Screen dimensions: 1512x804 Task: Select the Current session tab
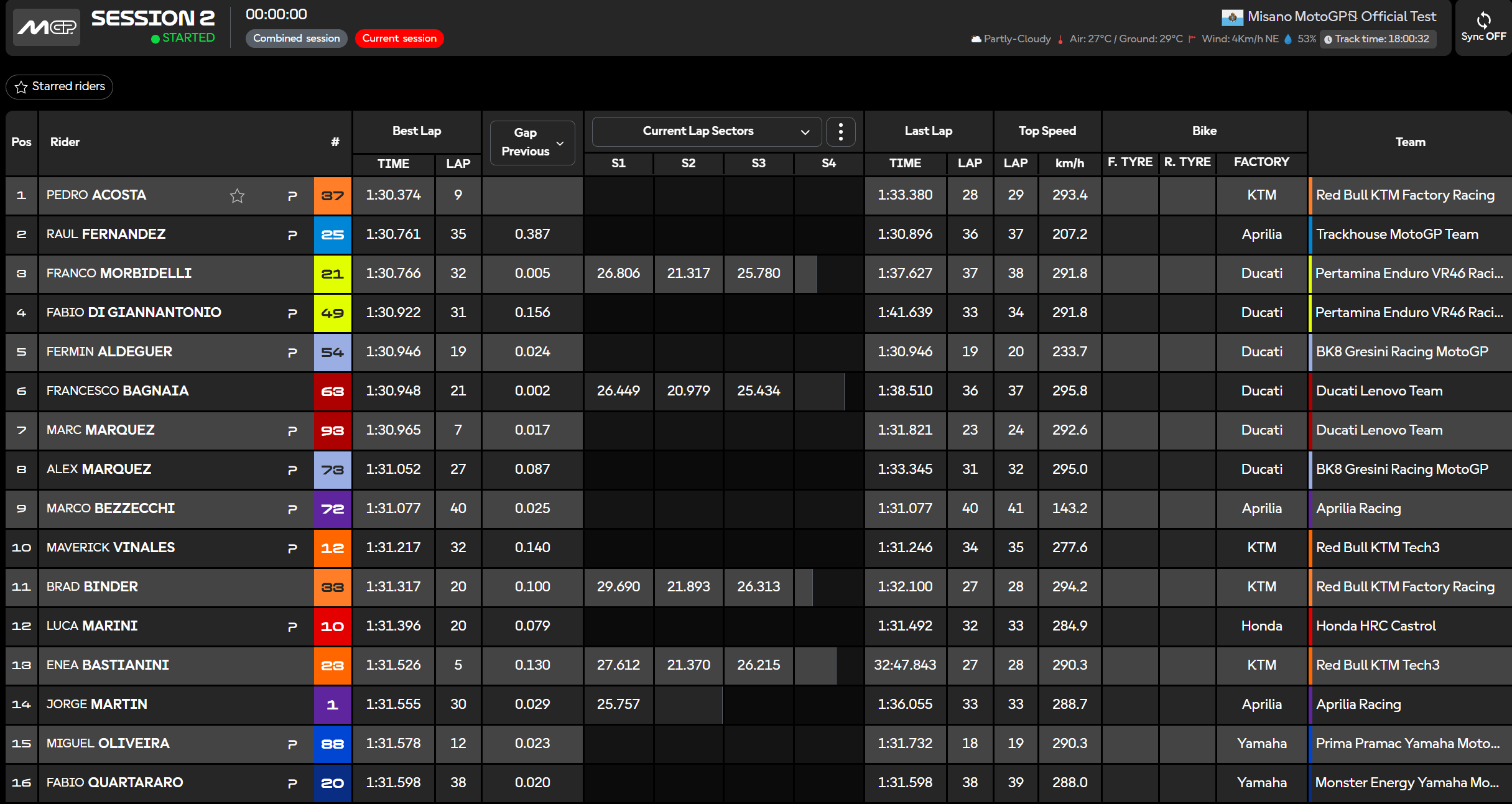[399, 39]
